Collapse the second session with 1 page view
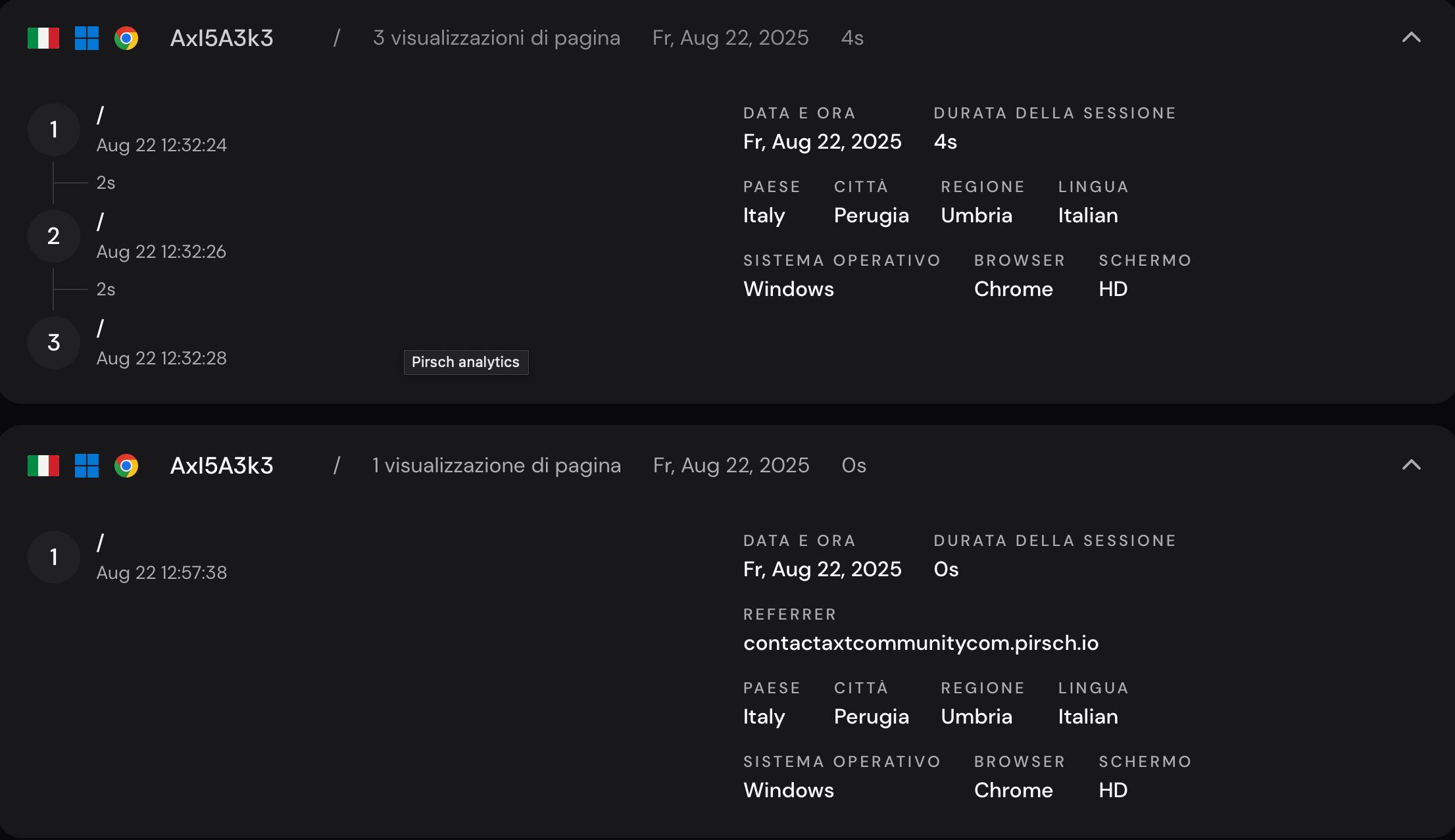 pos(1411,465)
